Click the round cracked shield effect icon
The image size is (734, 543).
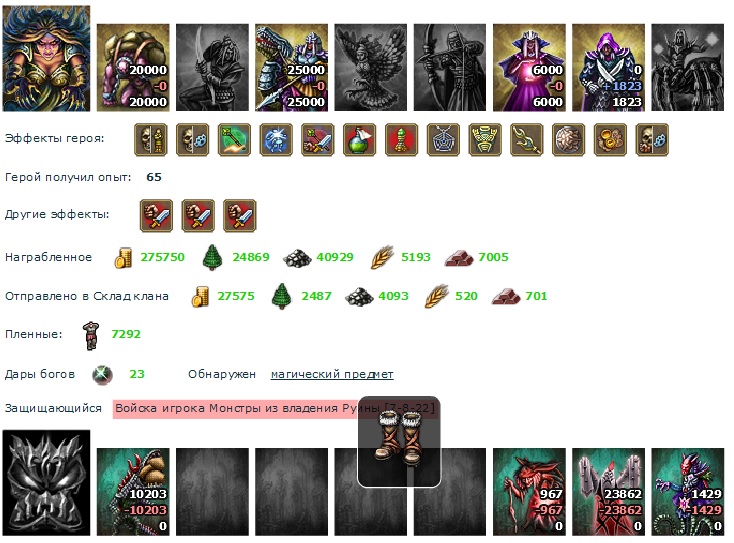568,139
